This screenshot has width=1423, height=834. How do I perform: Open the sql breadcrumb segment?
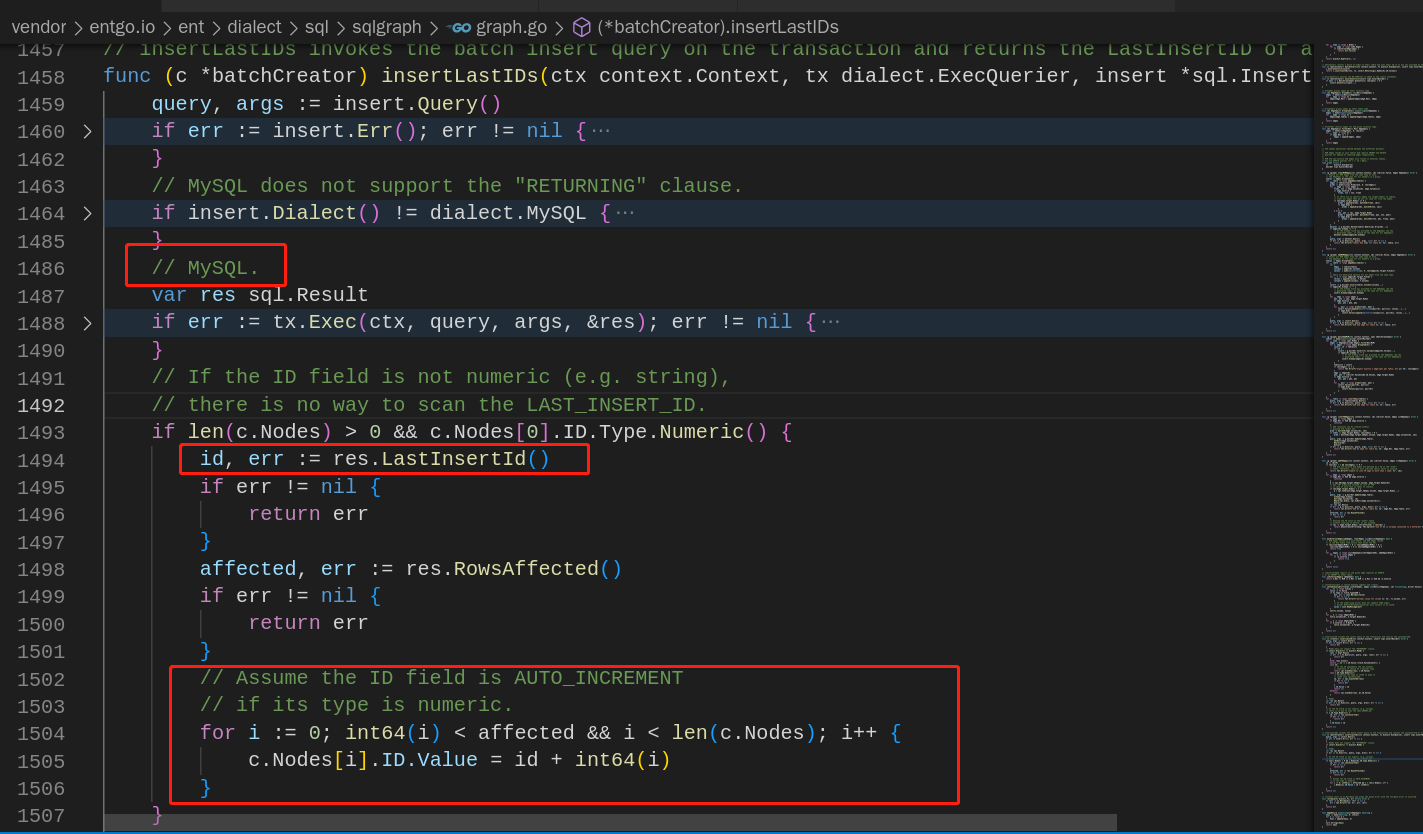point(318,27)
